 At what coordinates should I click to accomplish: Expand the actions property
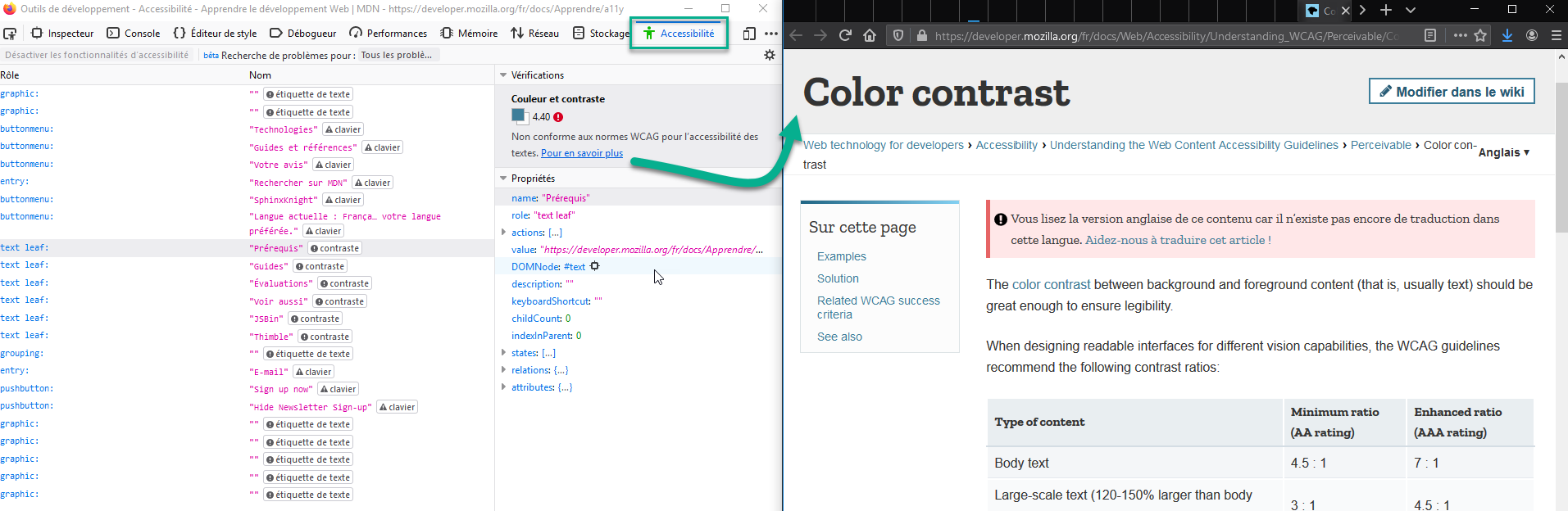[503, 233]
